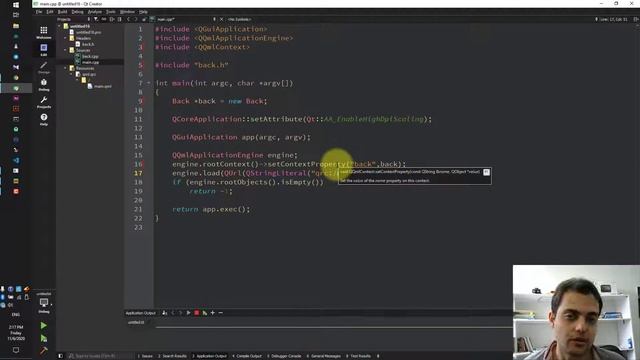640x360 pixels.
Task: Open the Issues output pane
Action: coord(145,356)
